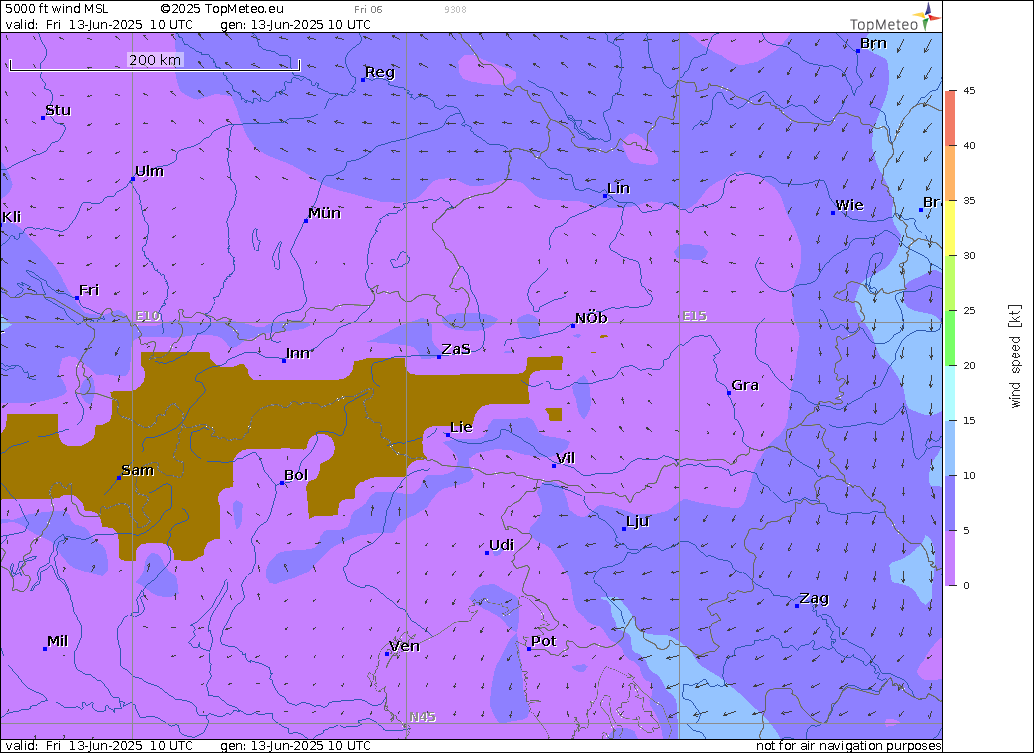
Task: Click the 35 value on the legend
Action: 969,200
